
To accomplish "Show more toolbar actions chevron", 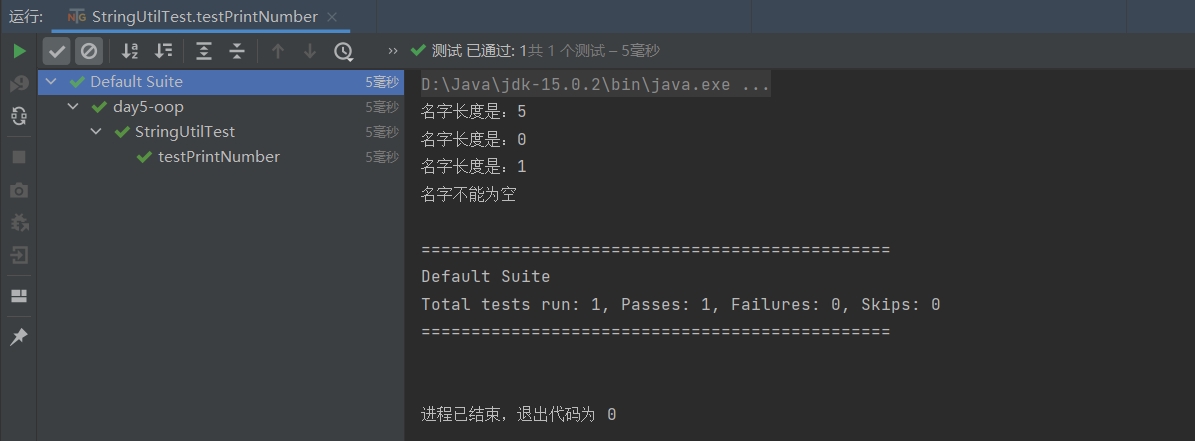I will [x=393, y=51].
